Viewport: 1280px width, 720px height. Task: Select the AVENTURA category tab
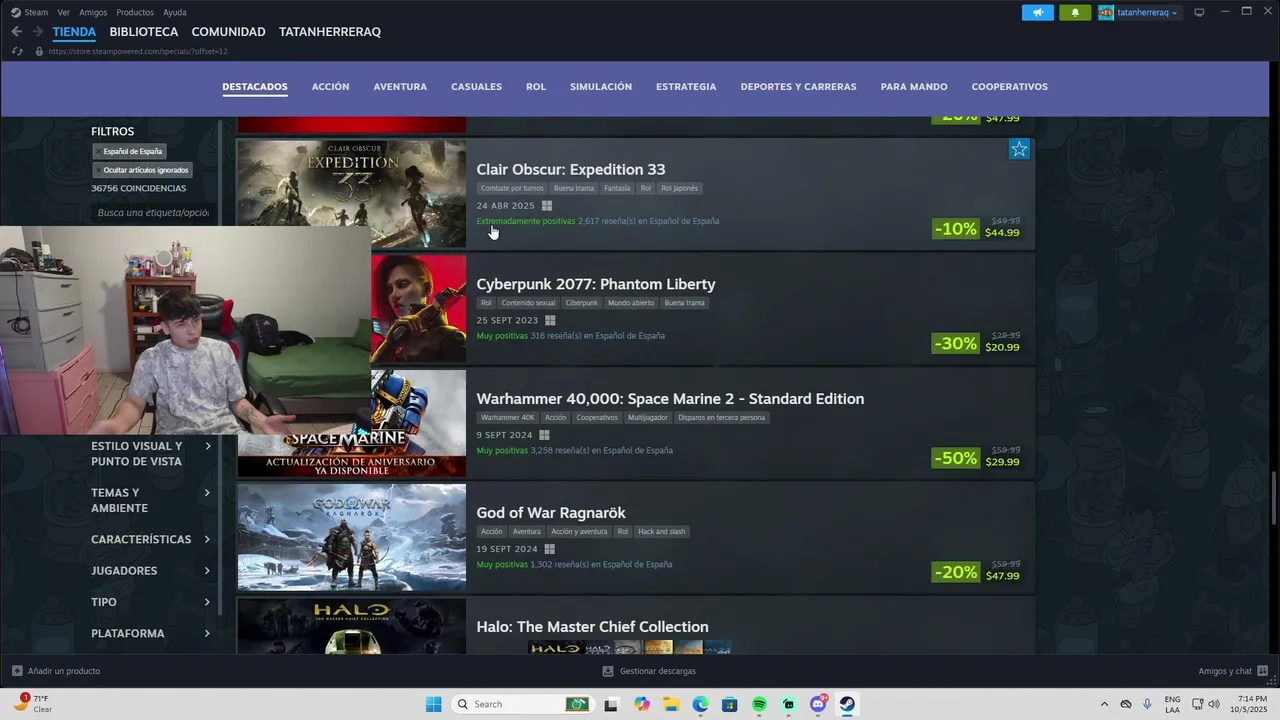click(400, 87)
